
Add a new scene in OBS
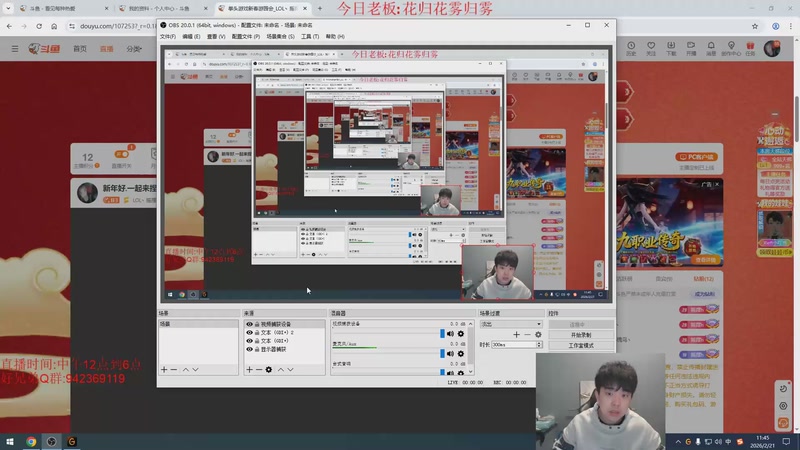tap(164, 369)
